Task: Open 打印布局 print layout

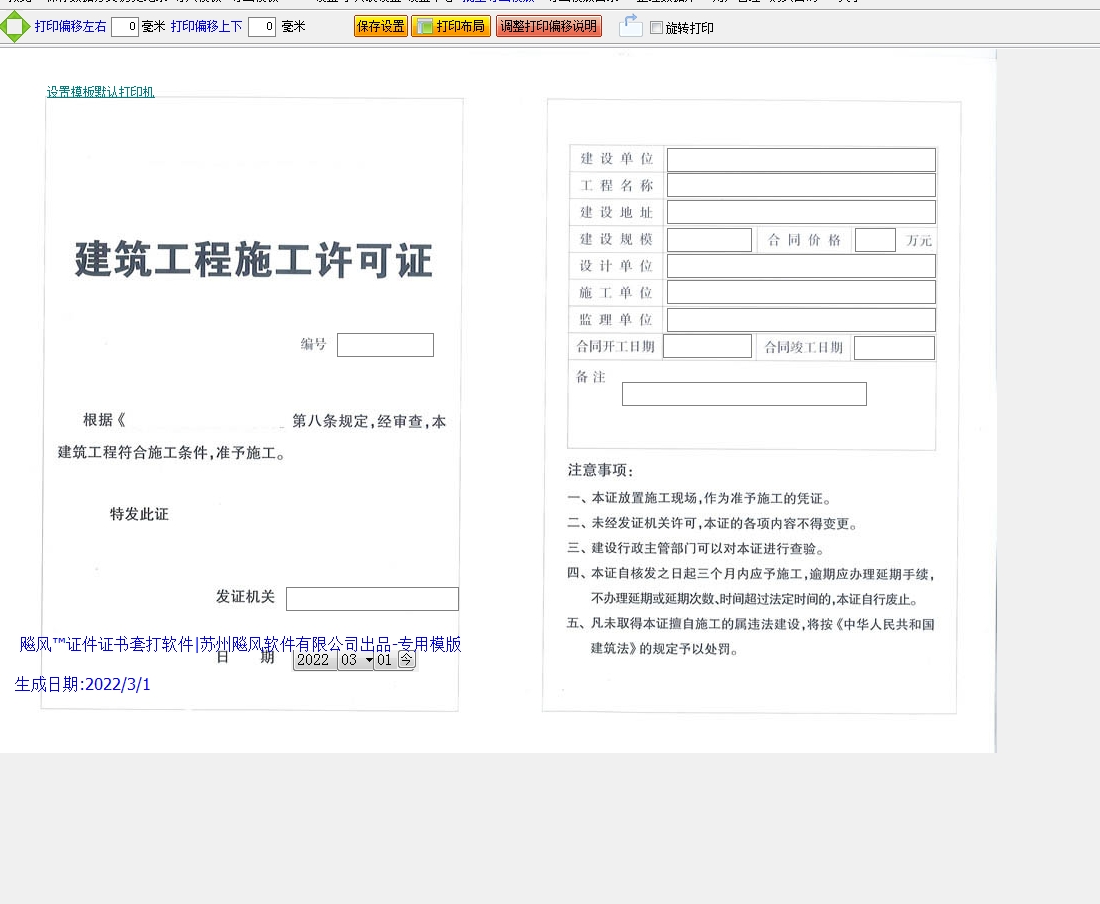Action: [450, 27]
